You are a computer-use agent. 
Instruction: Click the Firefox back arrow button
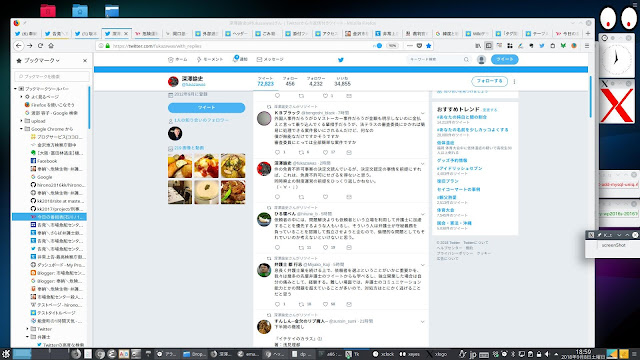(19, 46)
